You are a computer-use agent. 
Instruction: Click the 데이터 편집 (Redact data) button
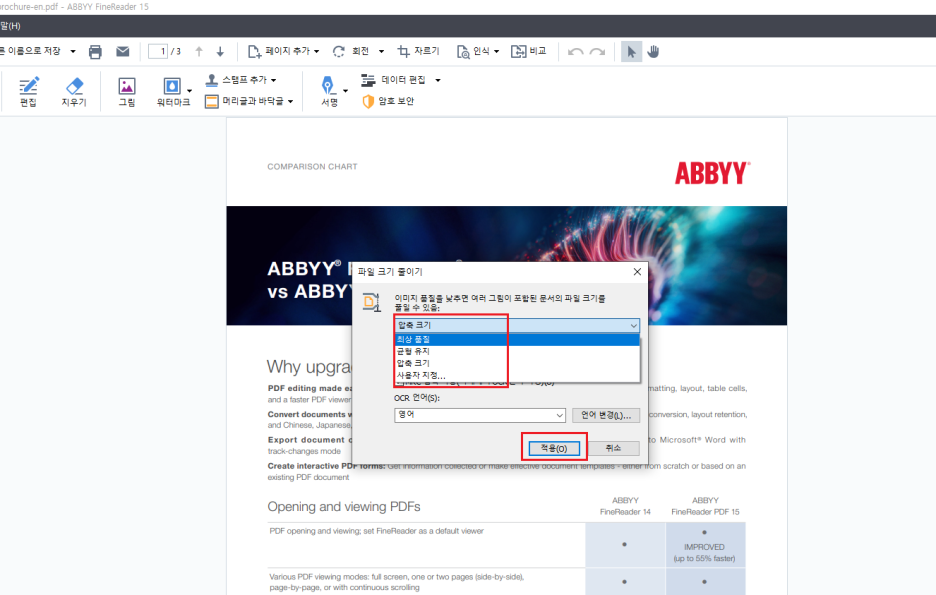(394, 80)
